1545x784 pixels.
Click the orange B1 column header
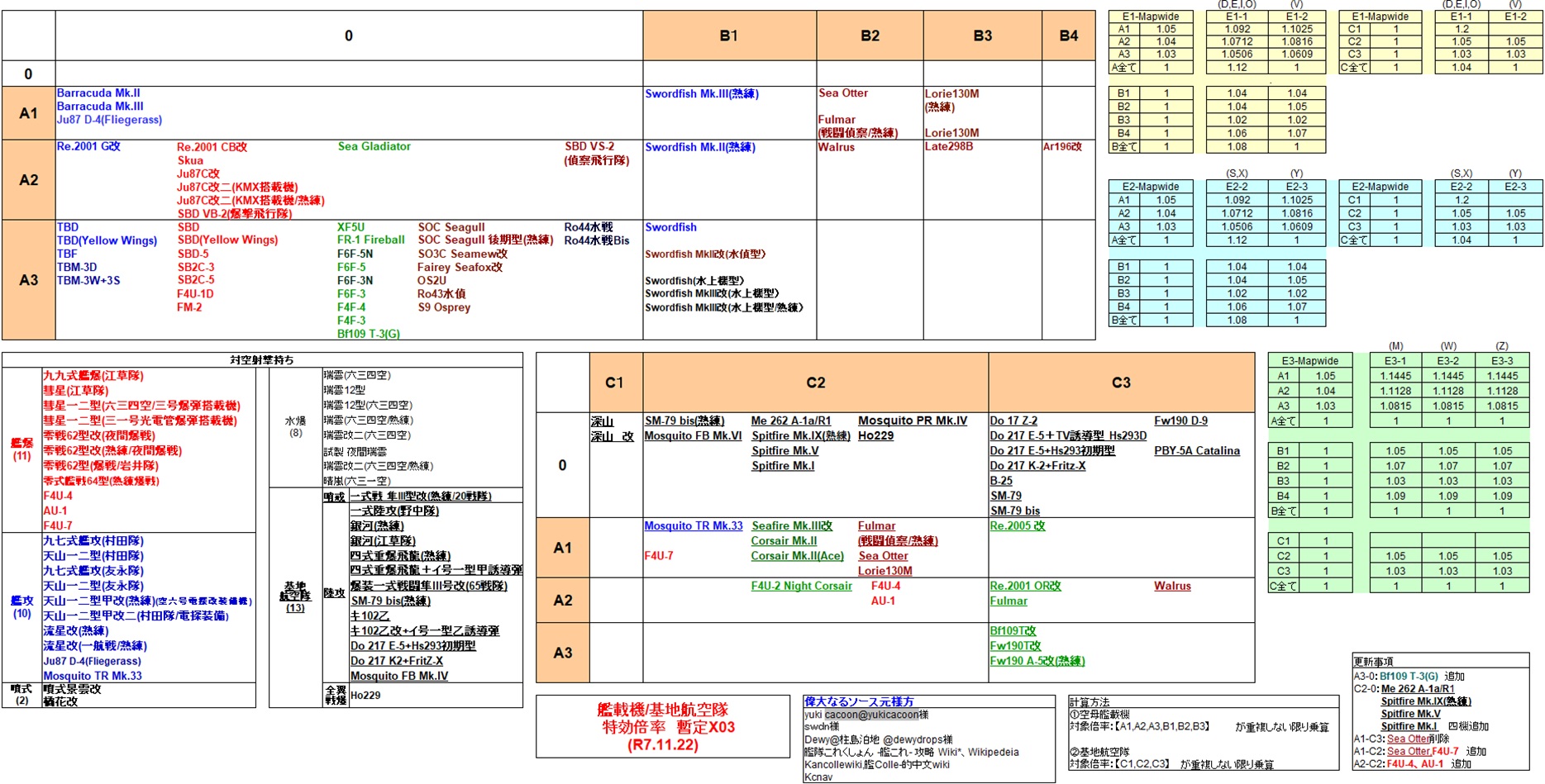point(728,36)
